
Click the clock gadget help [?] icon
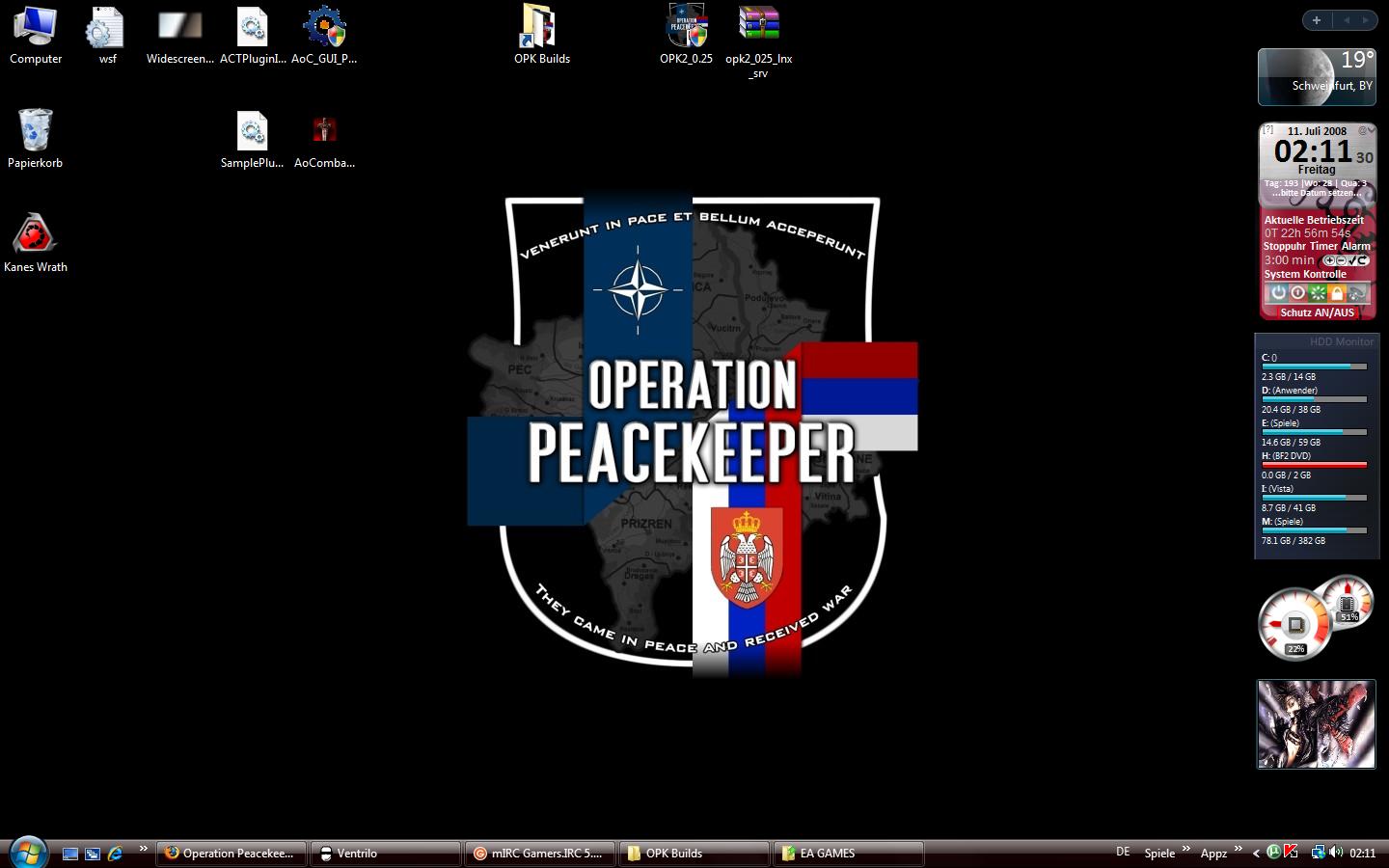pos(1268,129)
